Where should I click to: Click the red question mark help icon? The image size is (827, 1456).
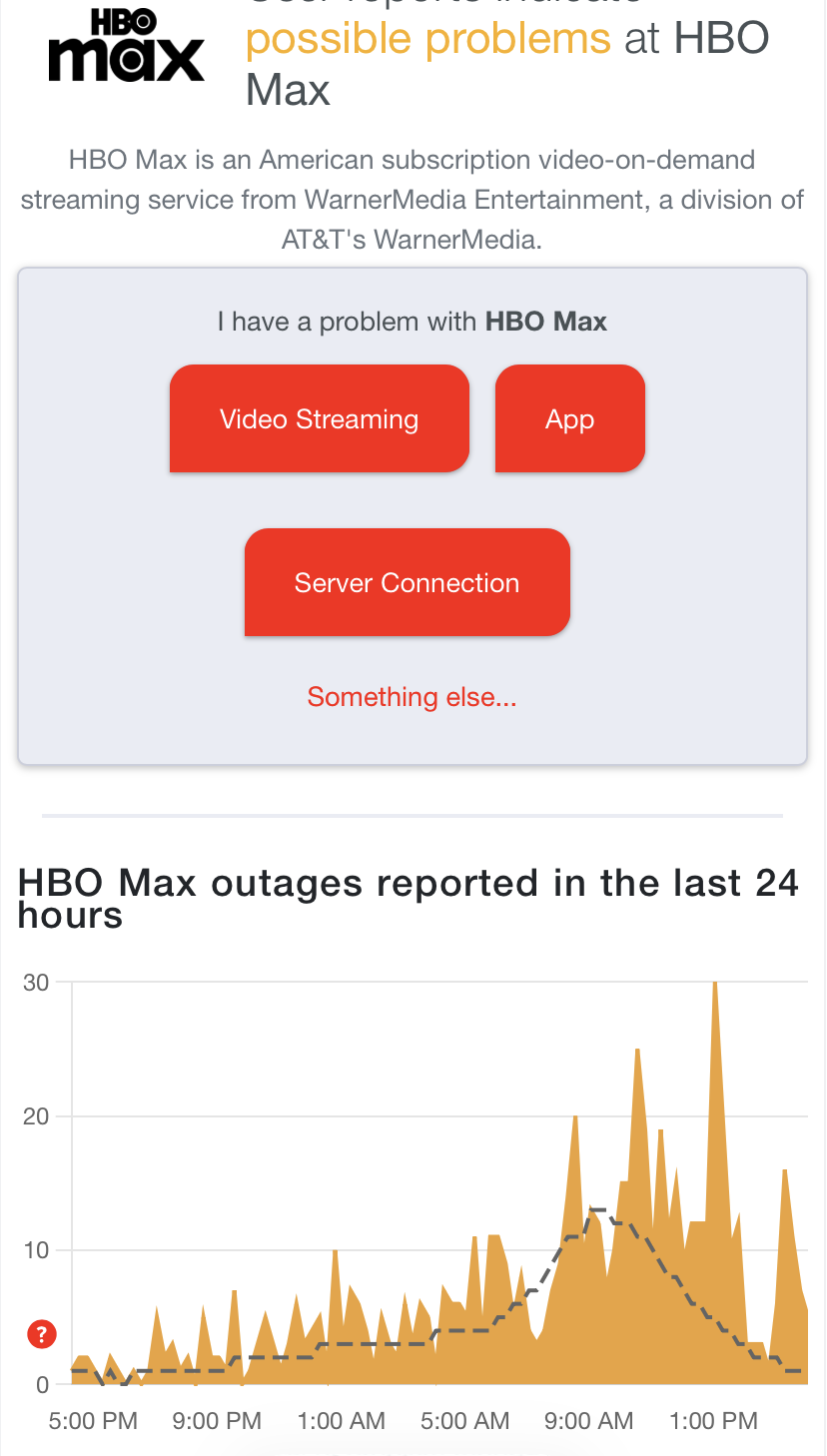pyautogui.click(x=41, y=1334)
